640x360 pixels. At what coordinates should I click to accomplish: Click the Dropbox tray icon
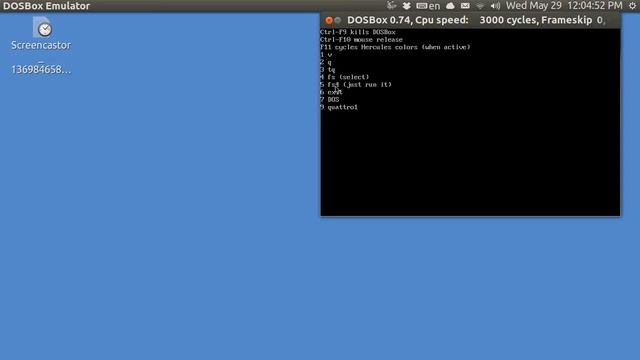point(406,6)
